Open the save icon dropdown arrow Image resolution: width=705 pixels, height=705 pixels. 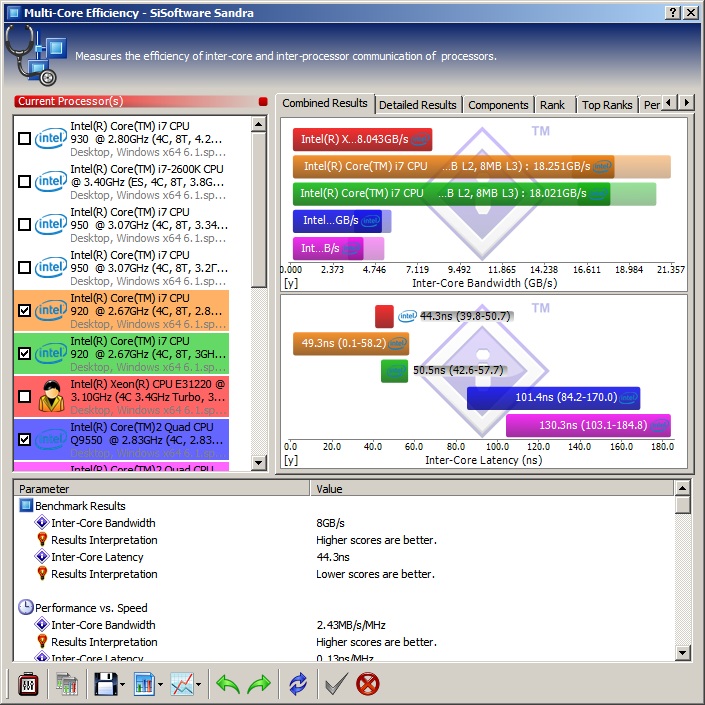(x=122, y=685)
